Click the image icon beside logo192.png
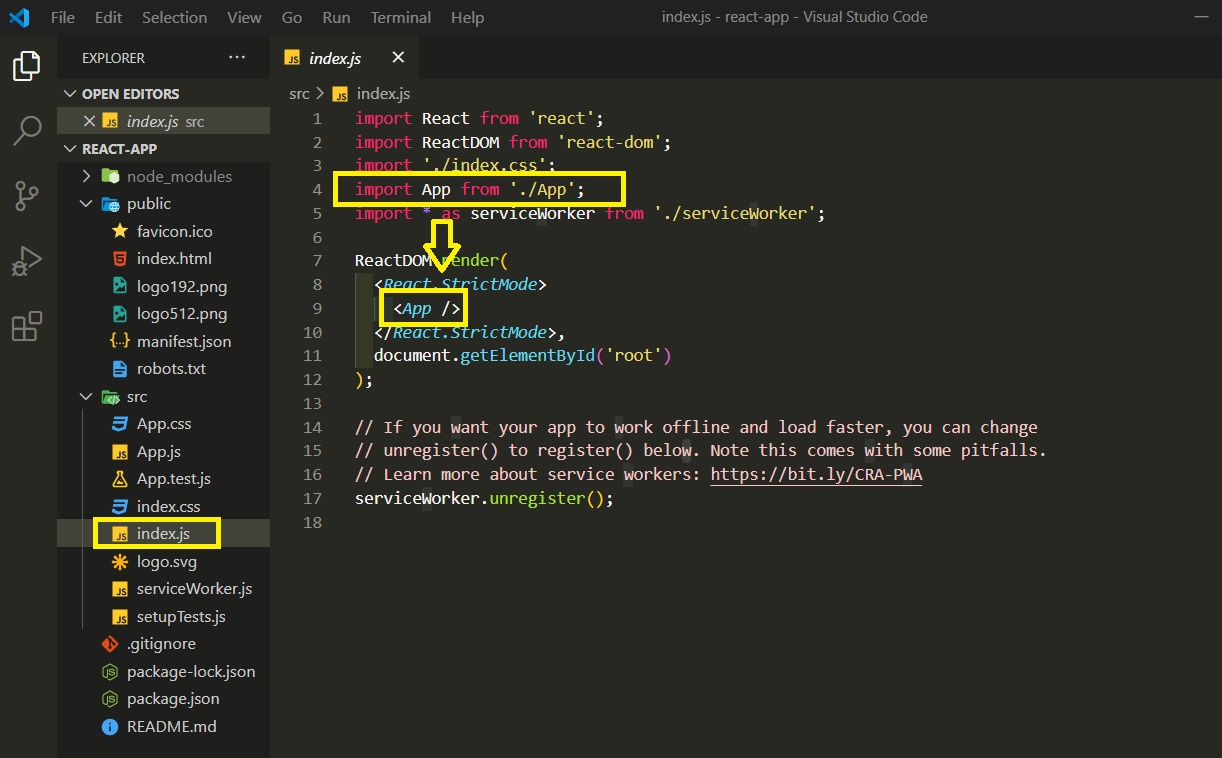The width and height of the screenshot is (1222, 758). coord(119,286)
